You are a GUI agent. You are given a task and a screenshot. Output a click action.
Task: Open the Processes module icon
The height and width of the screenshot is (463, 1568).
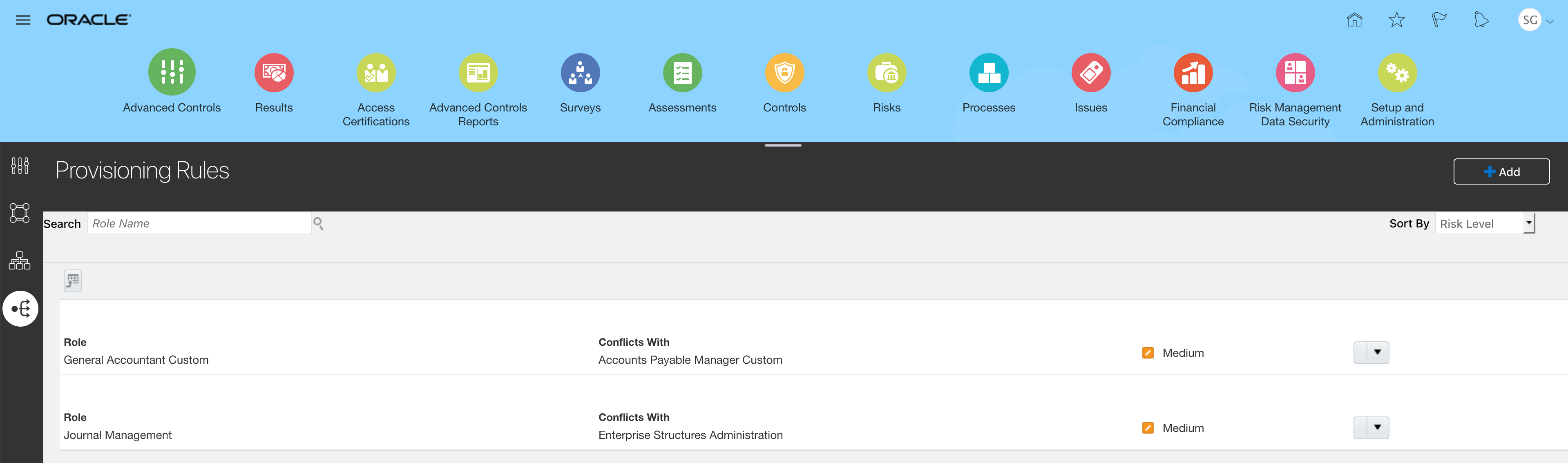click(989, 73)
